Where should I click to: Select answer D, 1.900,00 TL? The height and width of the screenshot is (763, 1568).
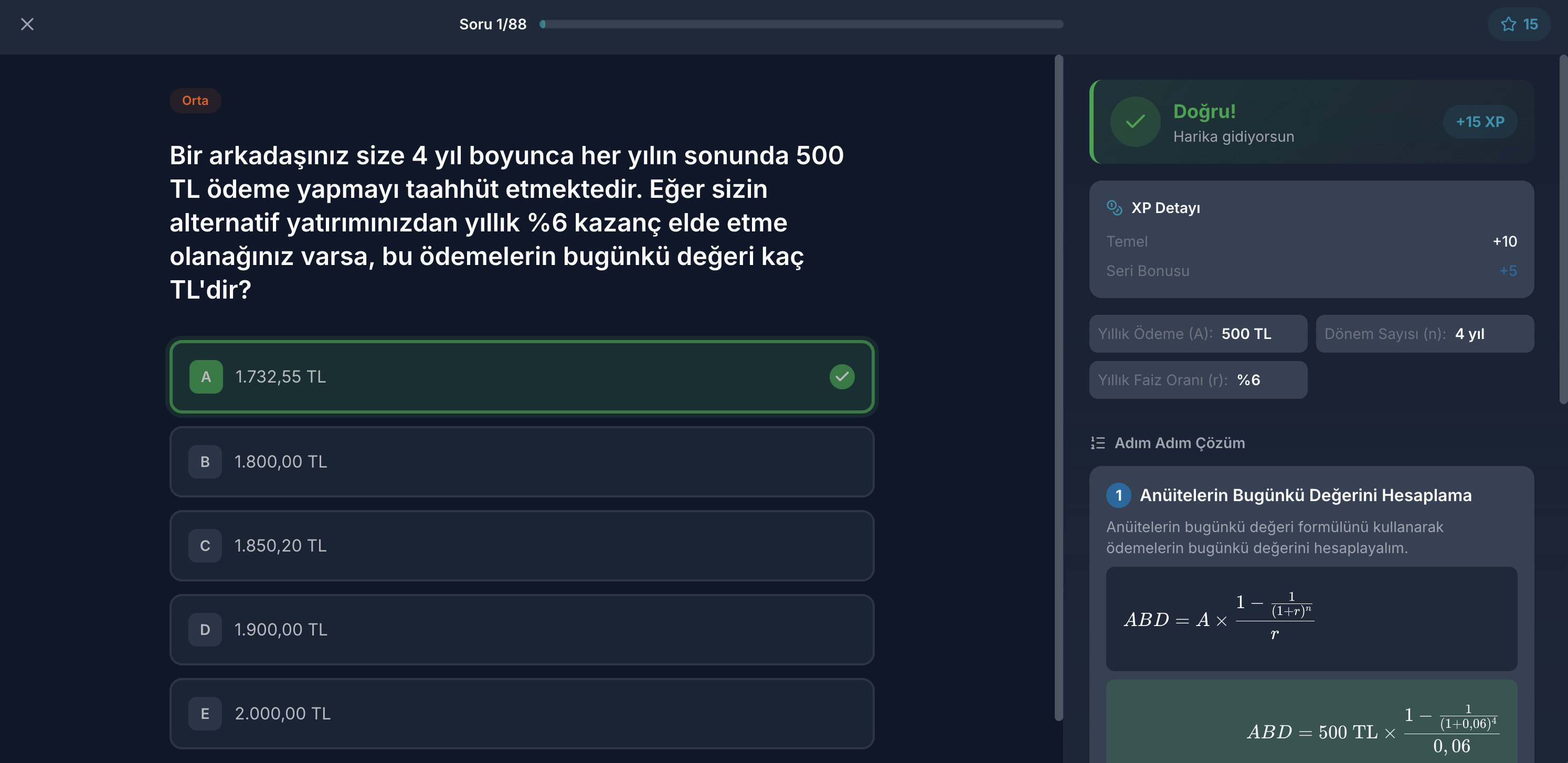coord(522,630)
